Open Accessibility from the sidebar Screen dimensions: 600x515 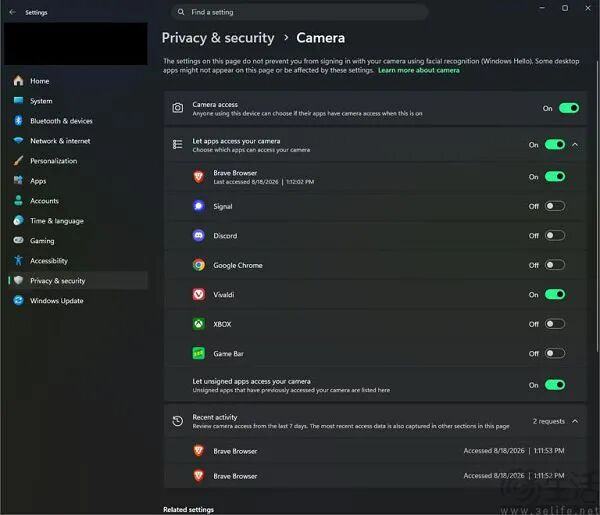tap(78, 261)
